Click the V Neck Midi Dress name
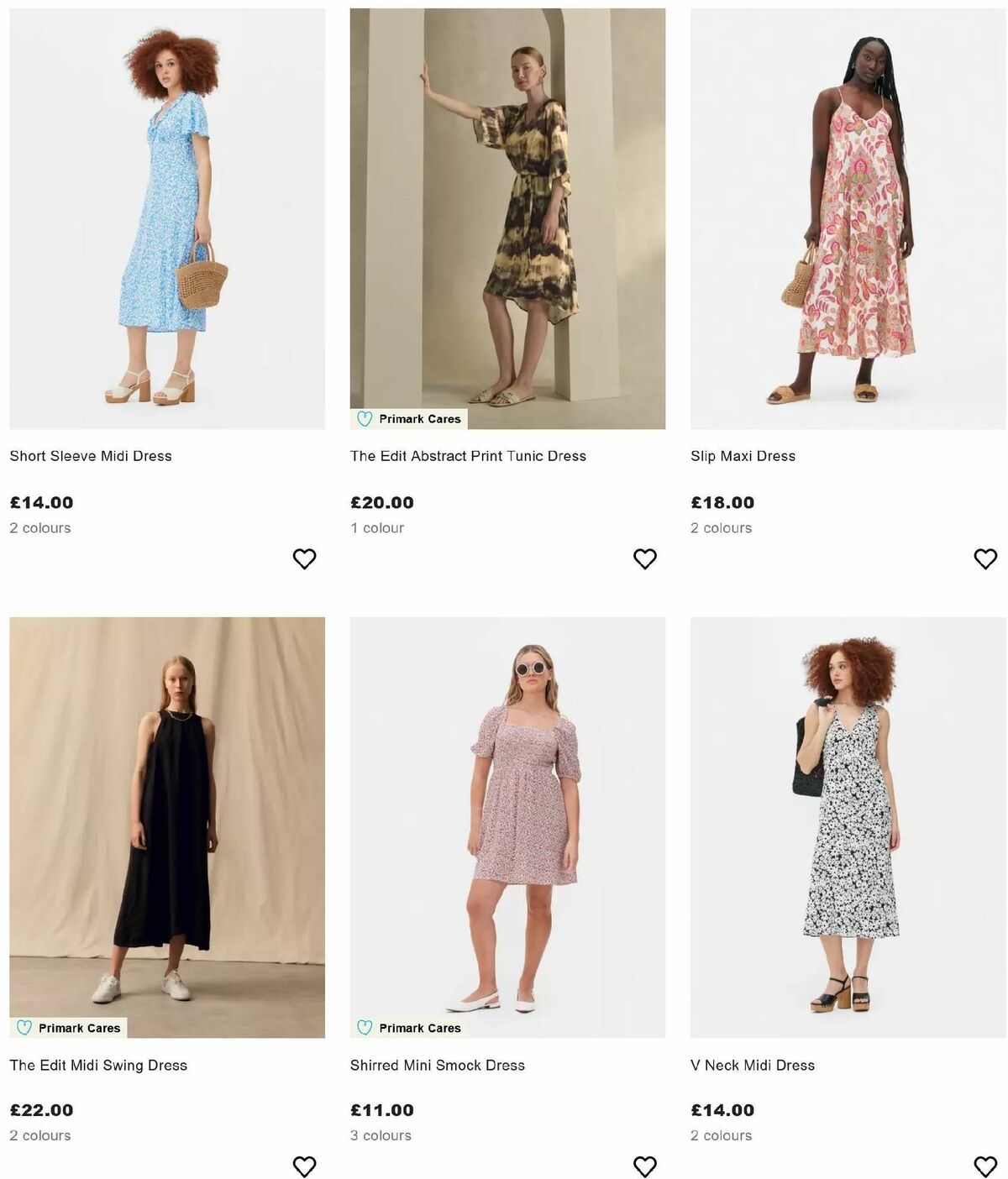Viewport: 1008px width, 1179px height. pos(752,1064)
